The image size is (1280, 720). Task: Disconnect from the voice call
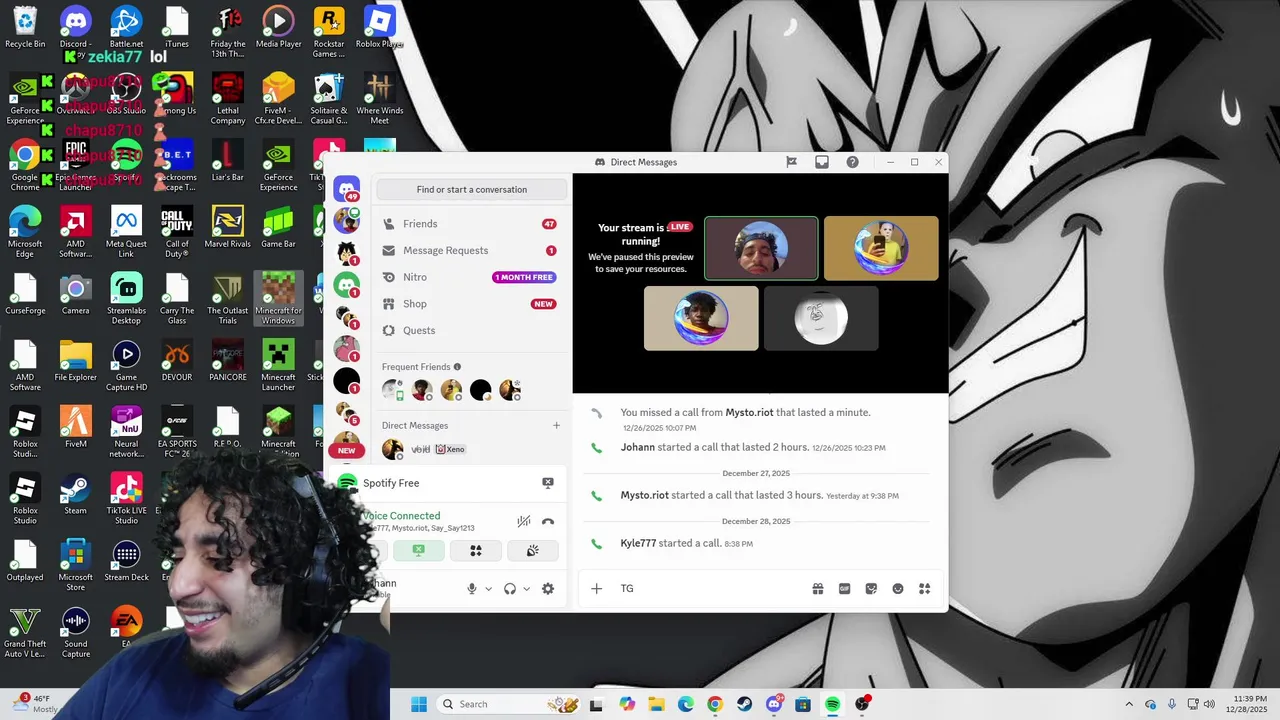(548, 521)
